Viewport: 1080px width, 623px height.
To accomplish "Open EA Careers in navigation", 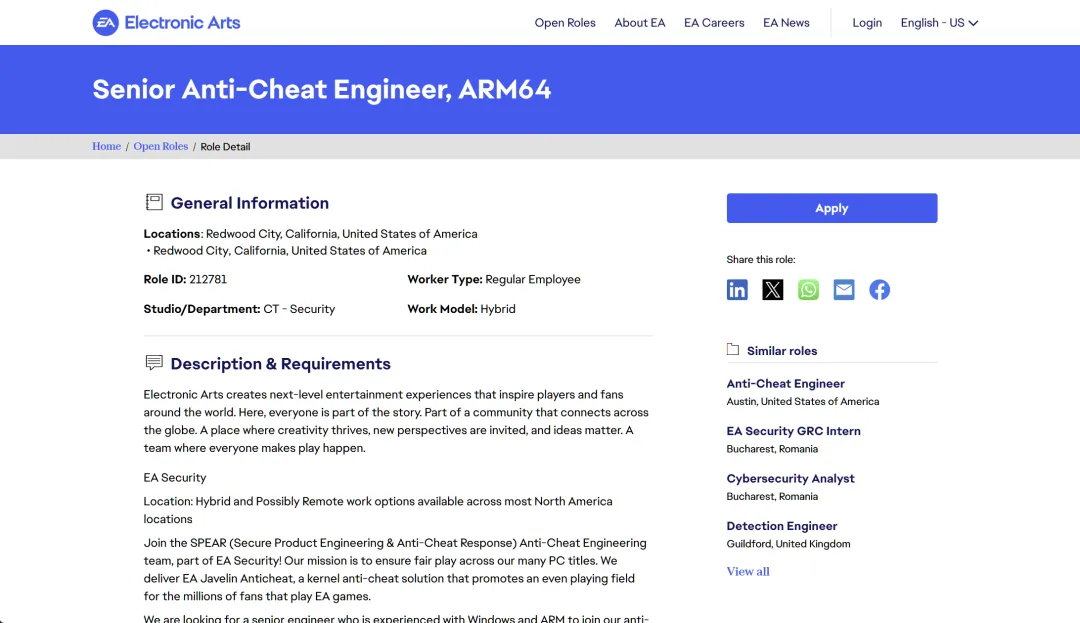I will [714, 23].
